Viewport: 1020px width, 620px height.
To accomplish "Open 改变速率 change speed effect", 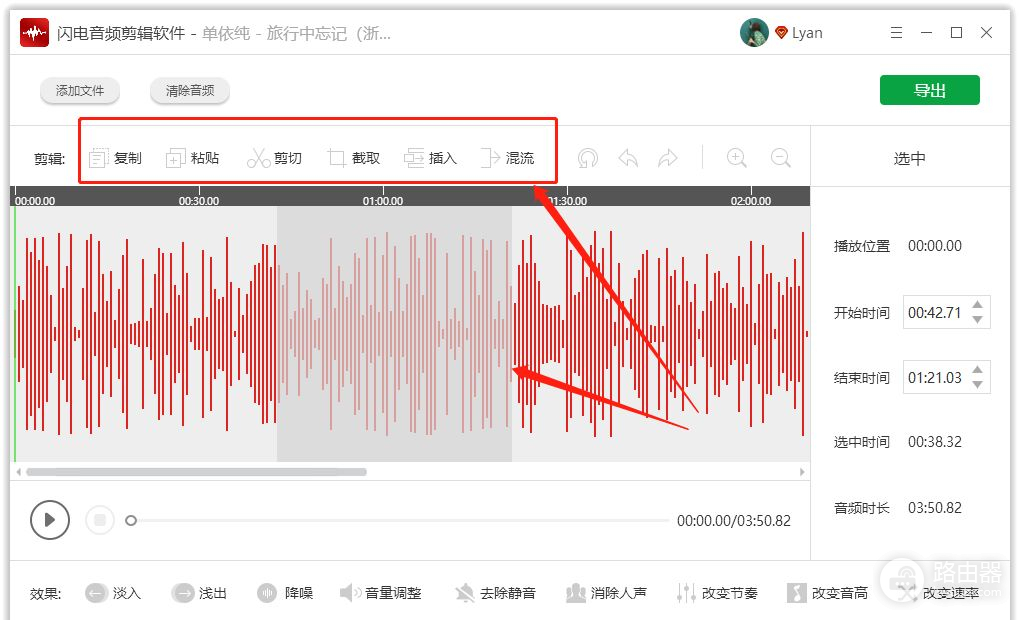I will tap(937, 593).
